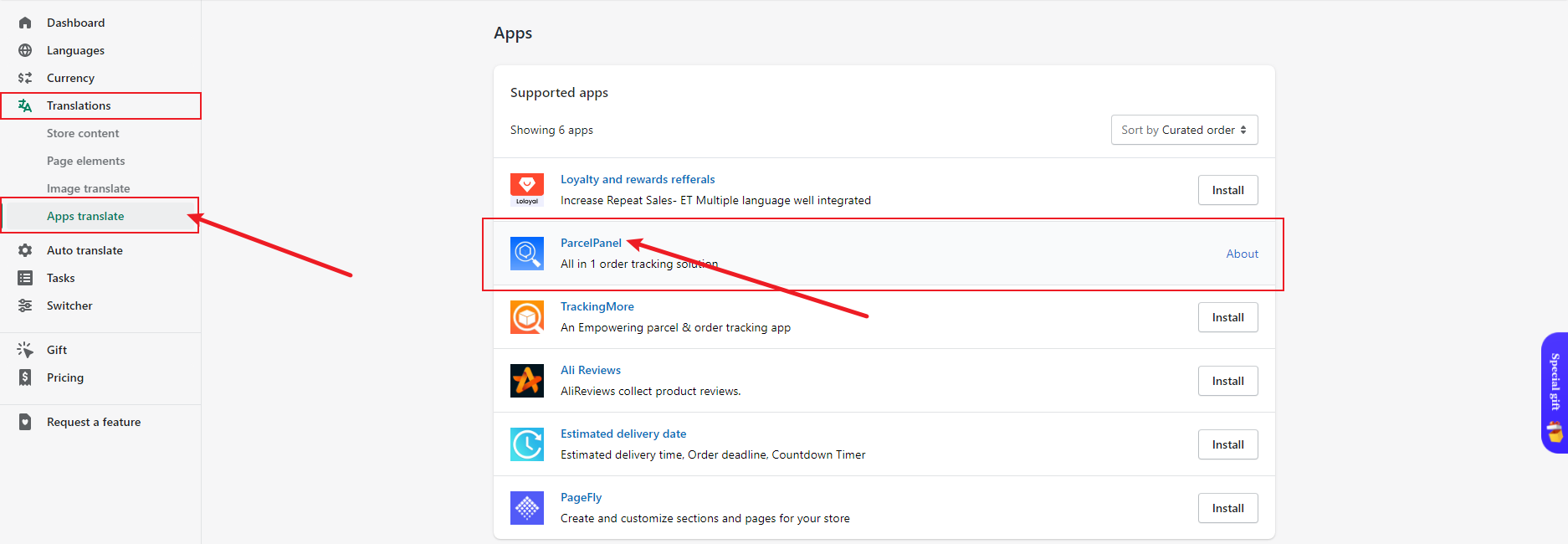Click 'Estimated delivery time, Order deadline' description

click(x=713, y=454)
